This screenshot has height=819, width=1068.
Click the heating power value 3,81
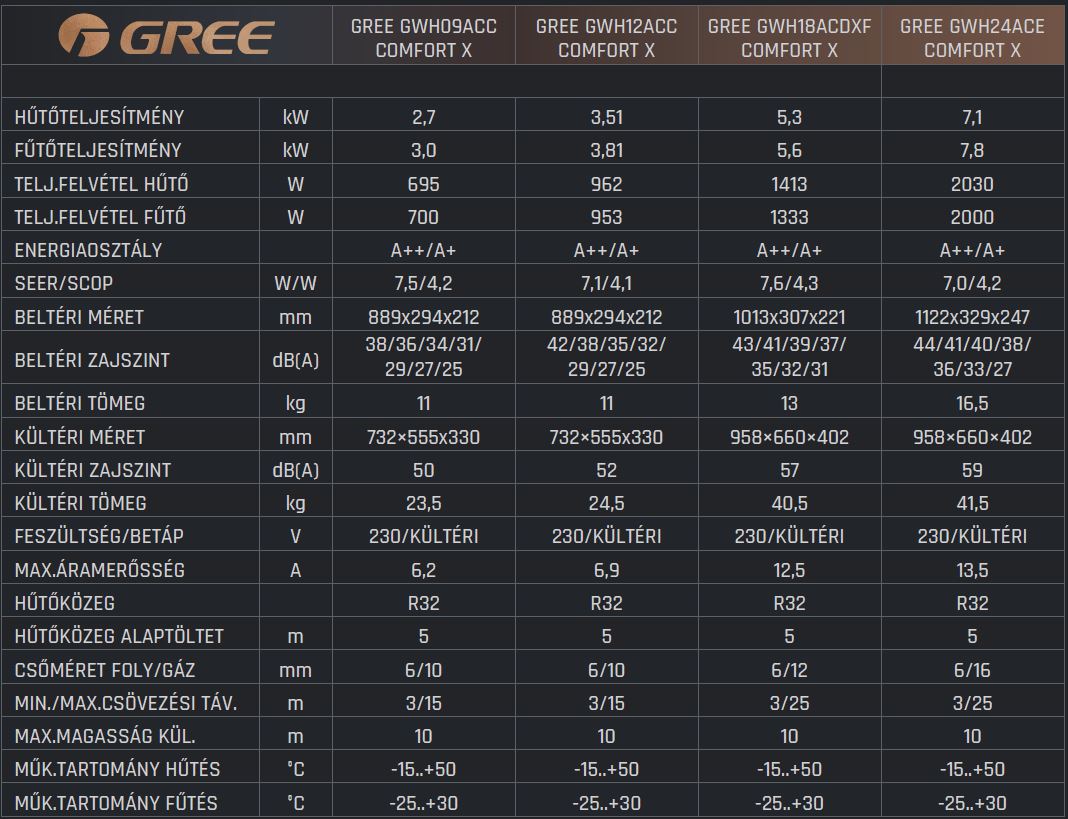606,151
